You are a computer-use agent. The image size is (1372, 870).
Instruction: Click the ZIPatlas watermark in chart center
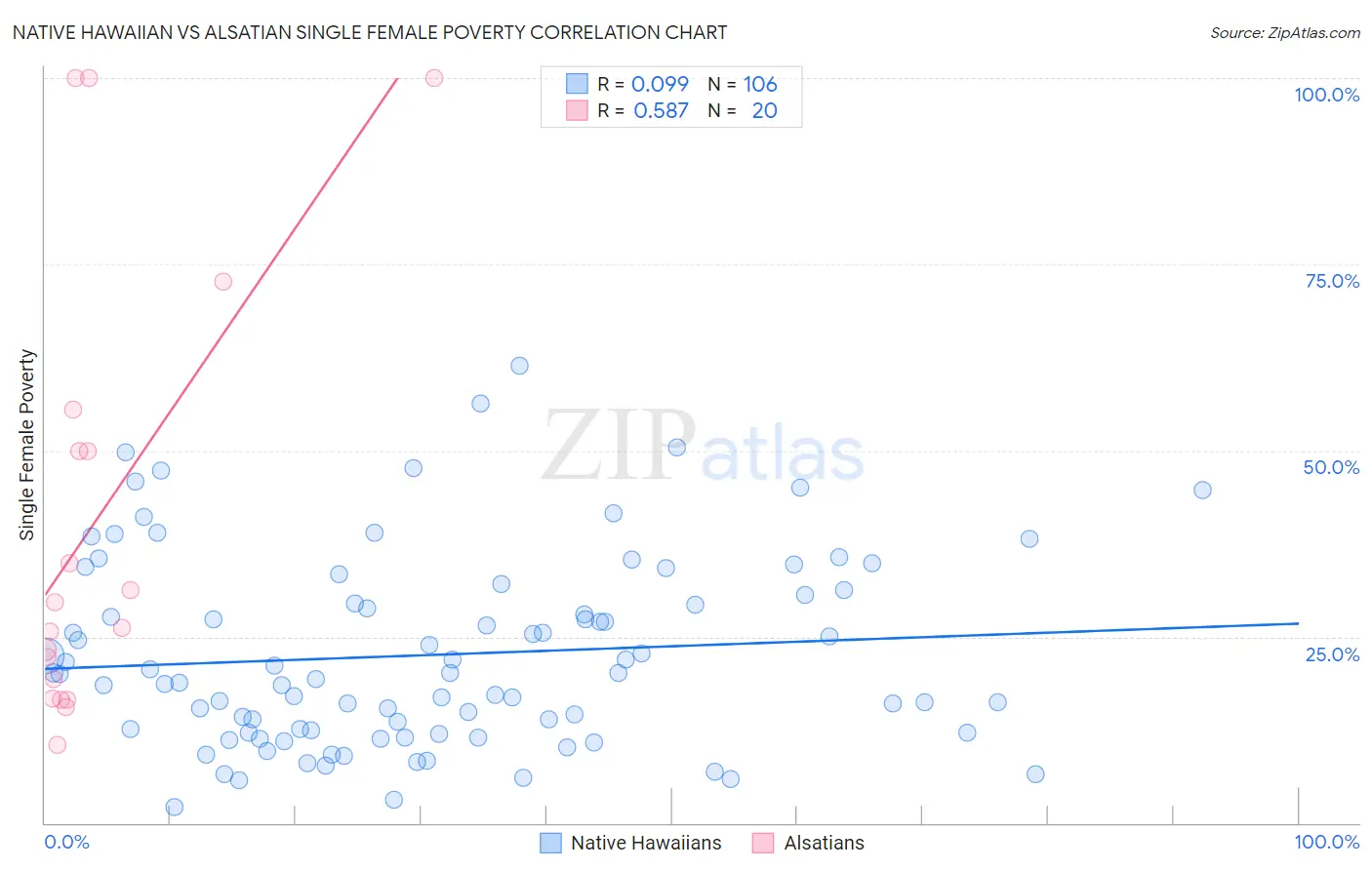[703, 448]
